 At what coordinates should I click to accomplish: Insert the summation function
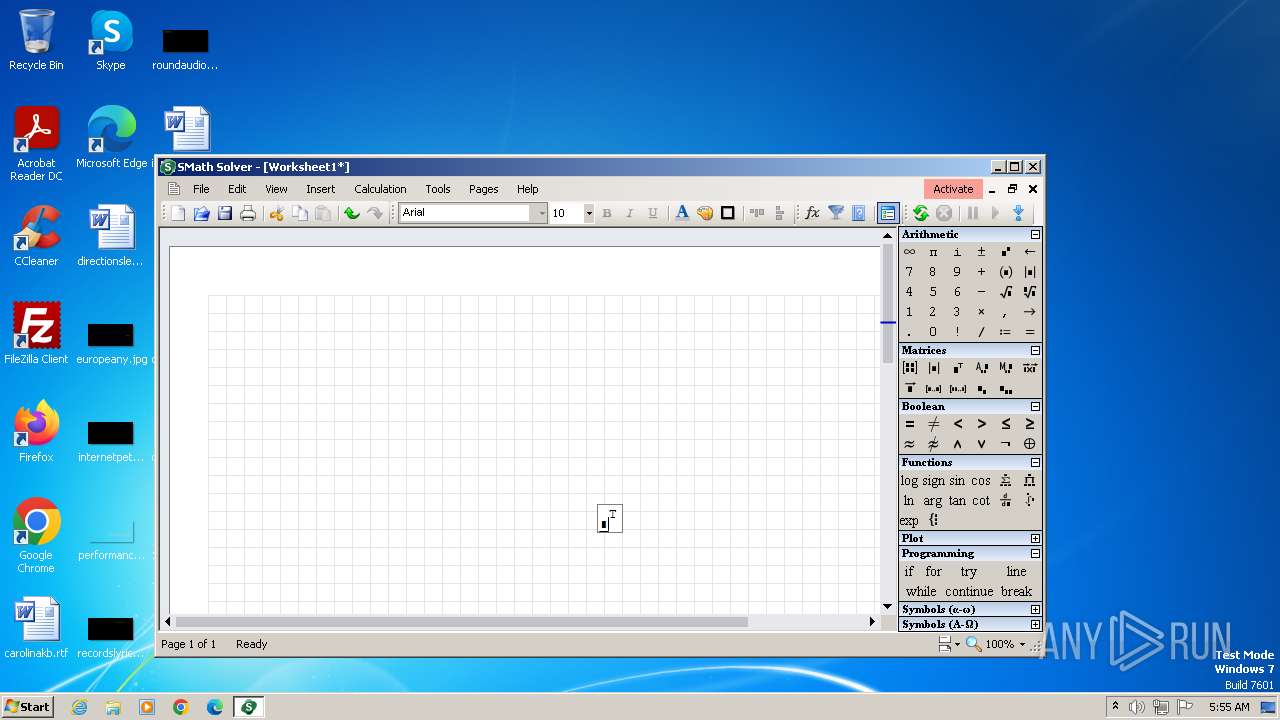point(1006,481)
